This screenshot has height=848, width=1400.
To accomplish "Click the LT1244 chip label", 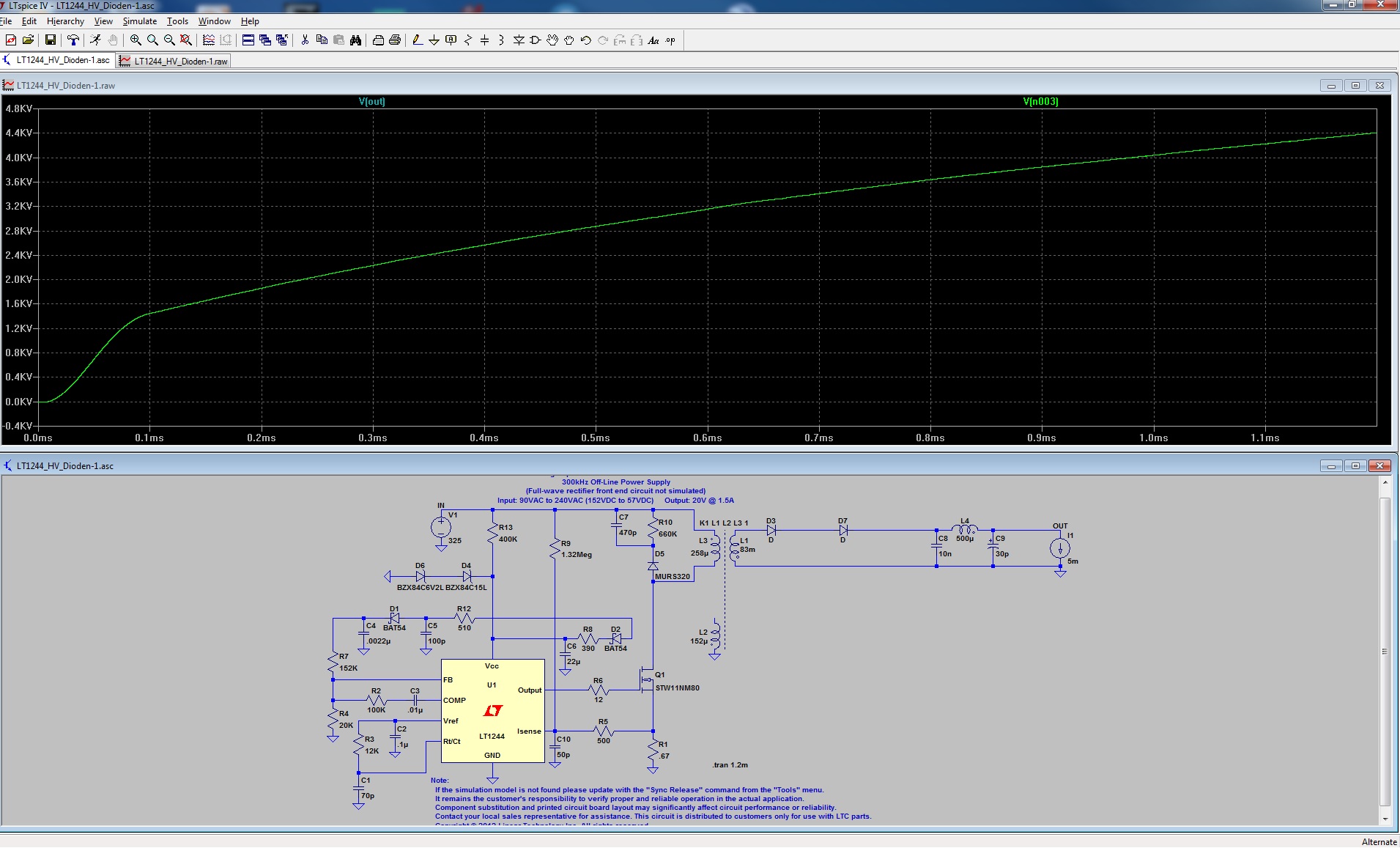I will coord(492,736).
